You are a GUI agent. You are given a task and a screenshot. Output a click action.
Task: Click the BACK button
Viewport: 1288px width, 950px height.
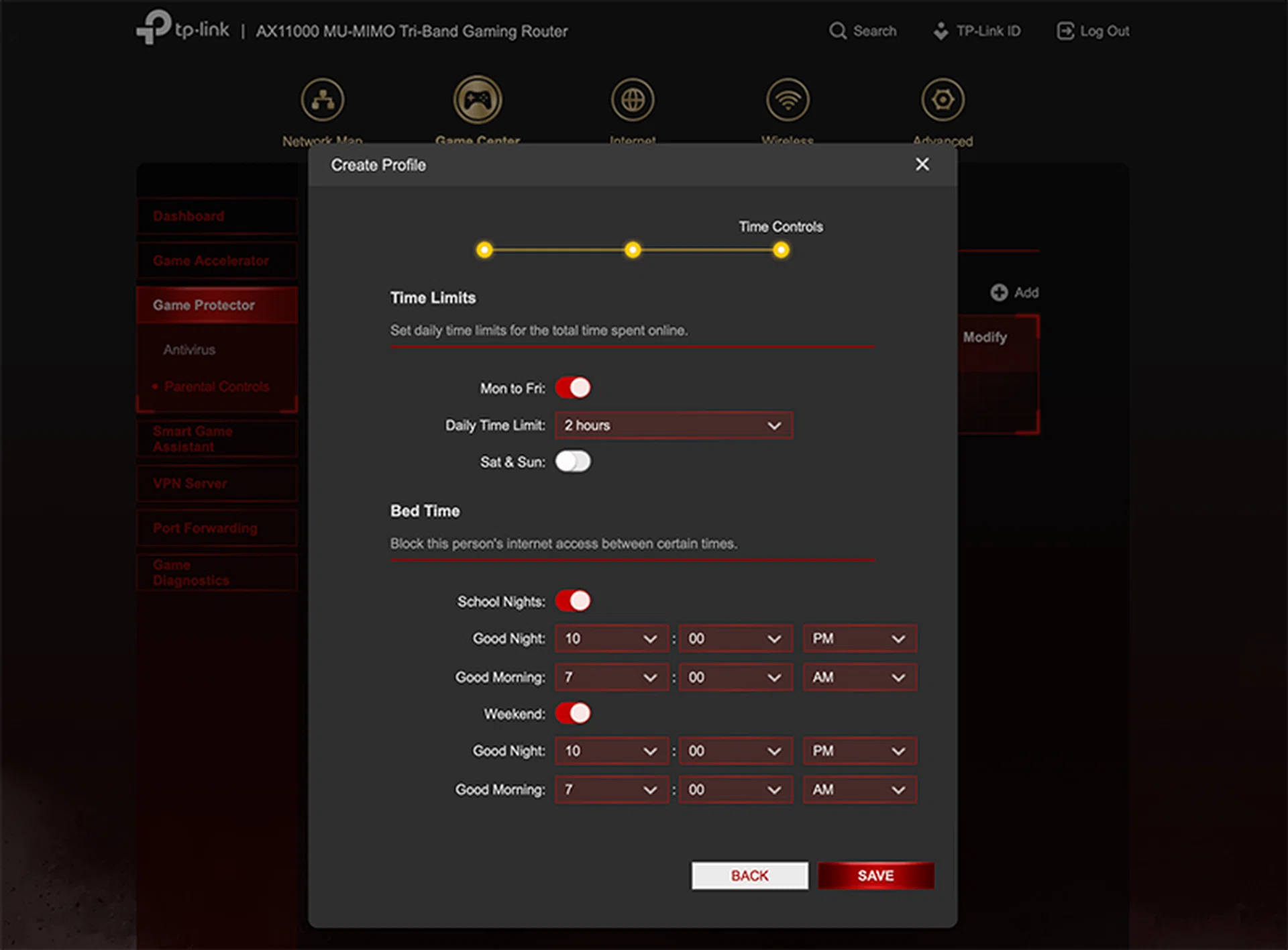(x=749, y=876)
